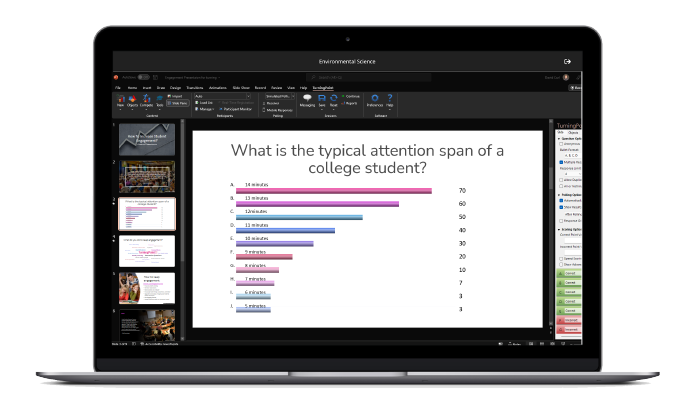
Task: Click the Reset session icon
Action: point(333,99)
